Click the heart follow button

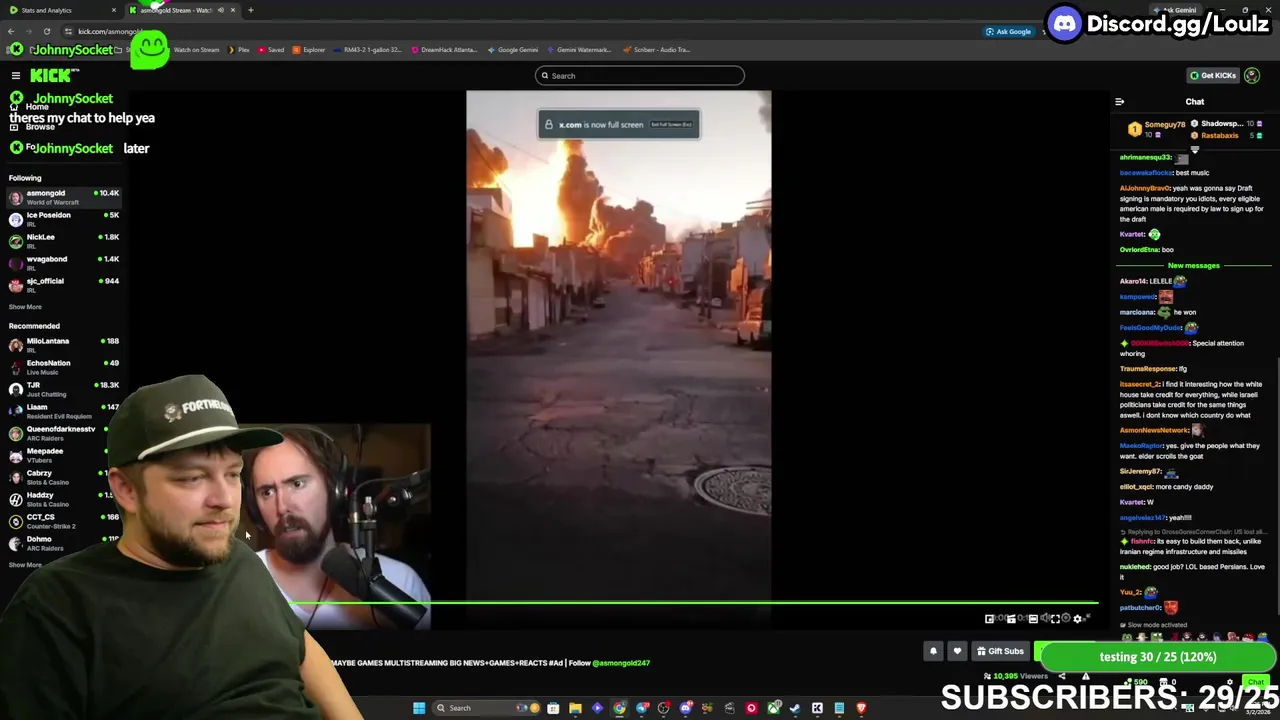[957, 651]
